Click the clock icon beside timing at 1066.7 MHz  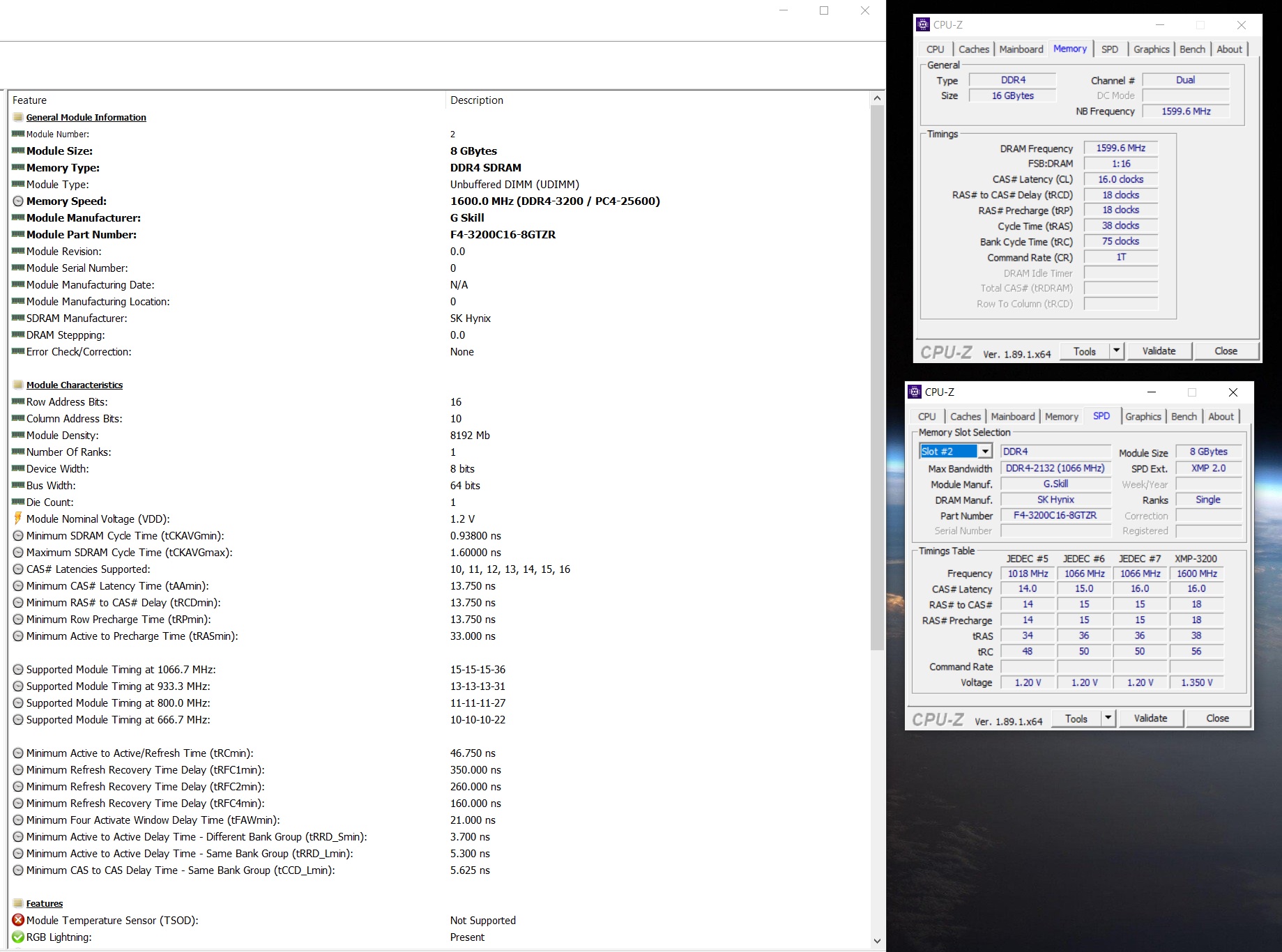pos(18,670)
